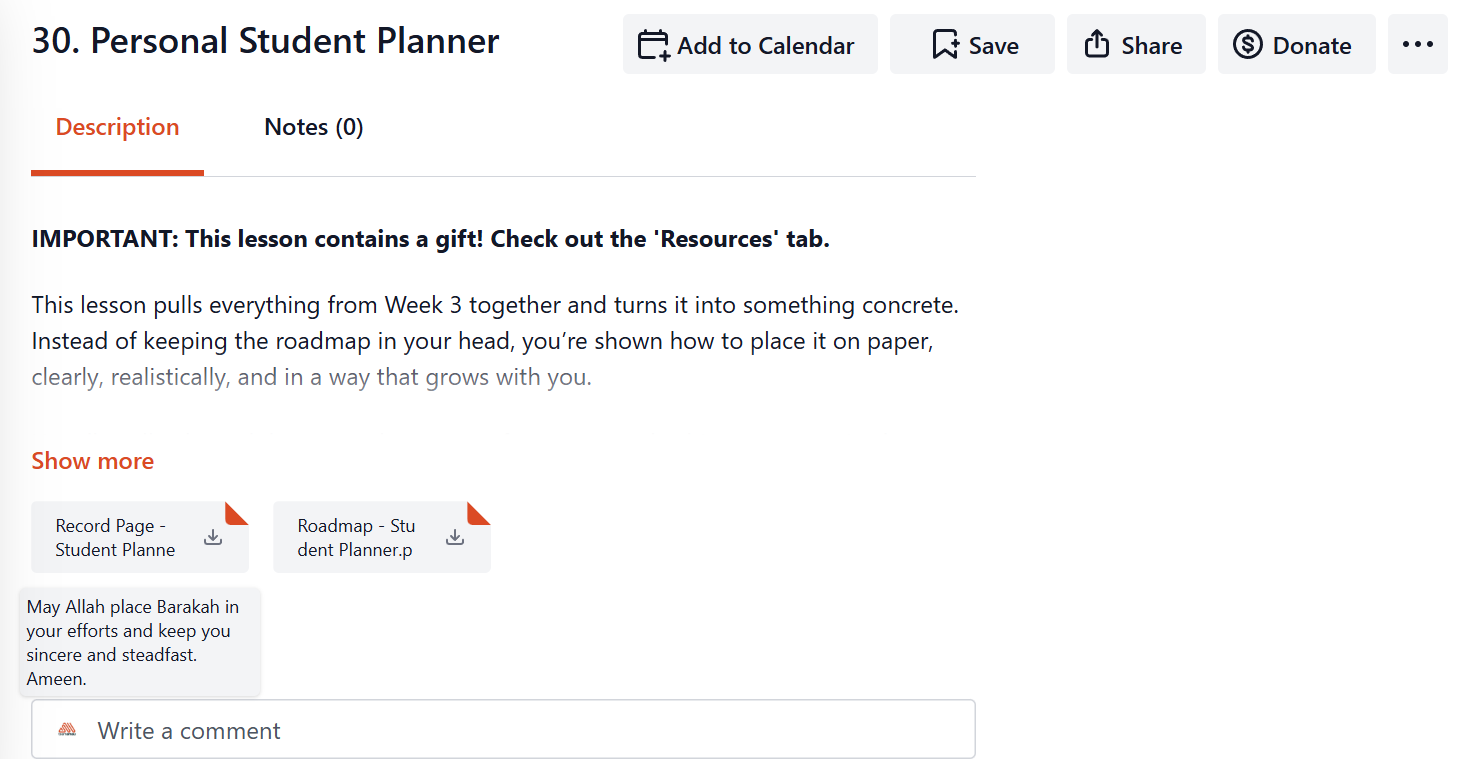This screenshot has width=1477, height=759.
Task: Switch to the Description tab
Action: [x=117, y=127]
